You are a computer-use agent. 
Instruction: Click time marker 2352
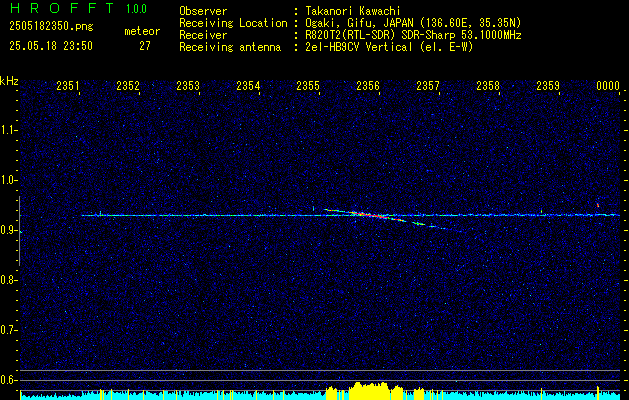128,85
